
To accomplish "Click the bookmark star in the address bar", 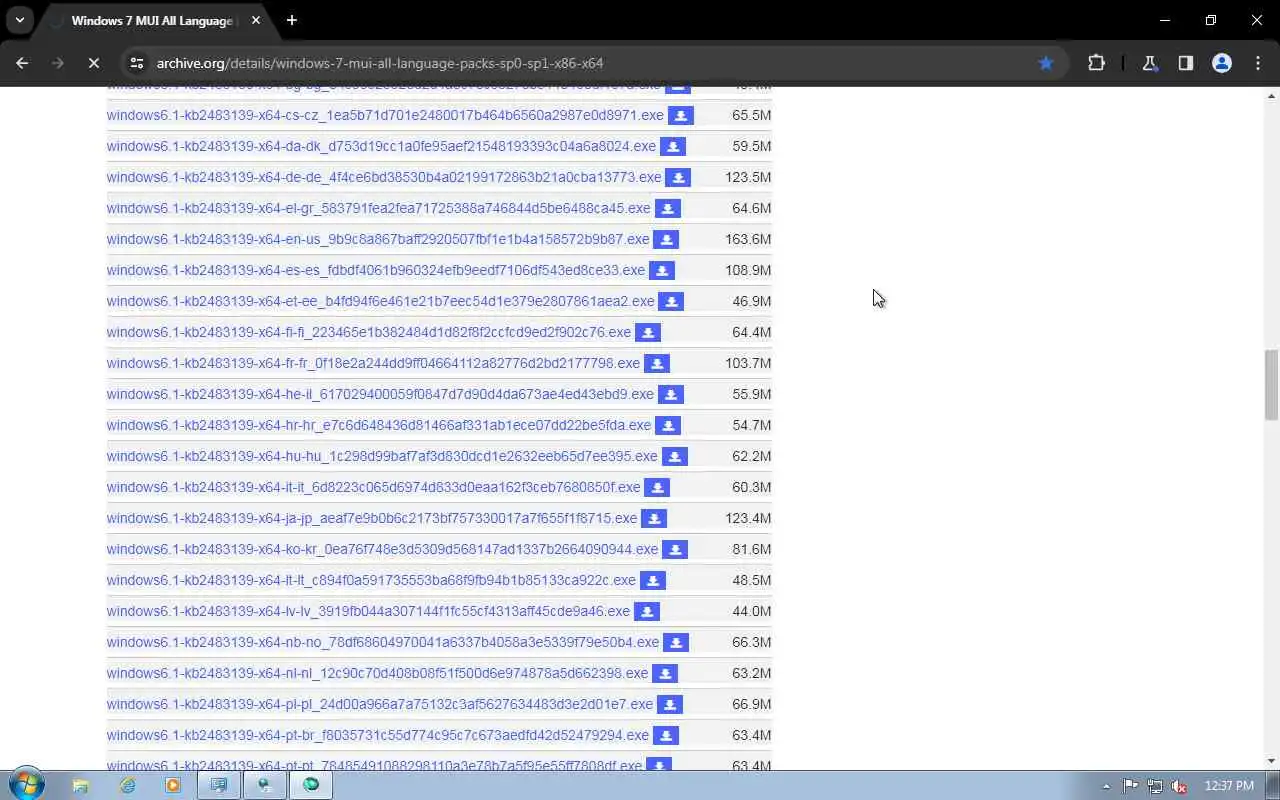I will (x=1046, y=63).
